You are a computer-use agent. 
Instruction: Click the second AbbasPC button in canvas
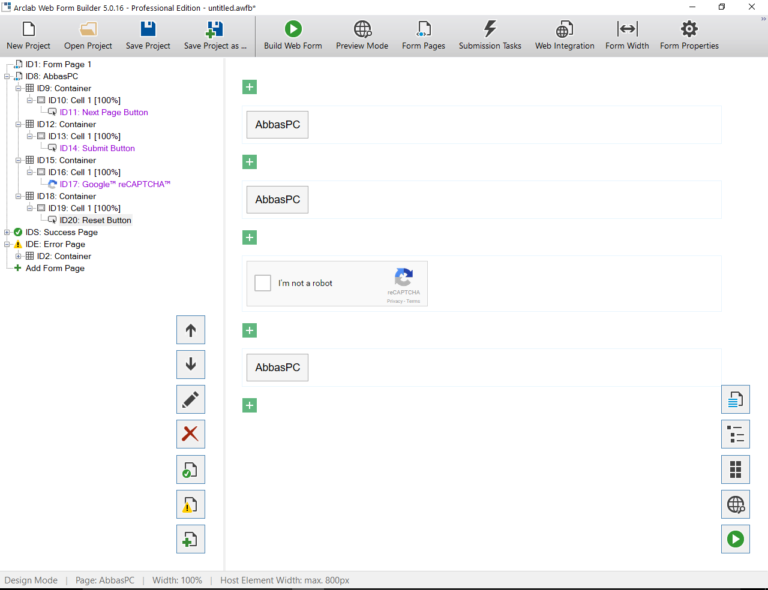click(277, 200)
